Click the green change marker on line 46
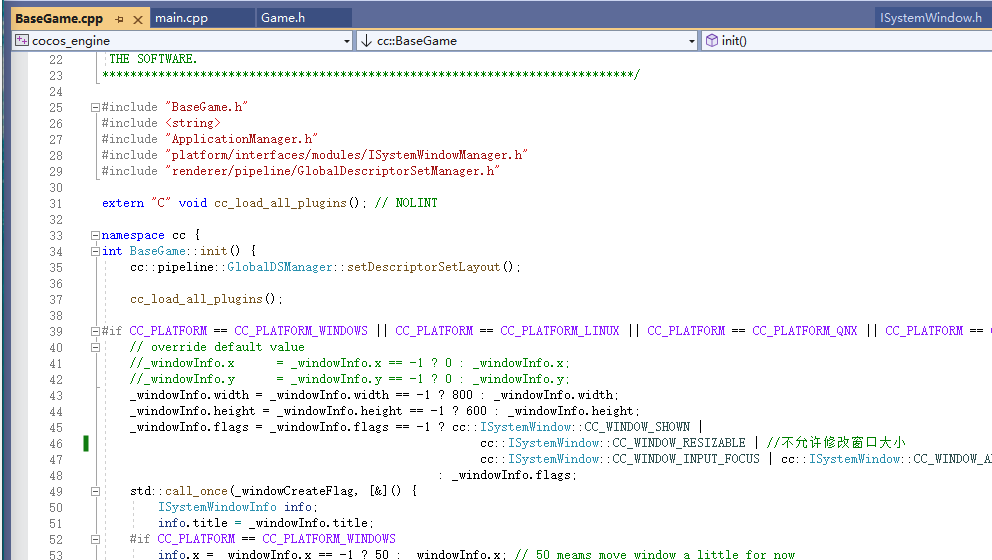The width and height of the screenshot is (992, 560). pyautogui.click(x=86, y=443)
